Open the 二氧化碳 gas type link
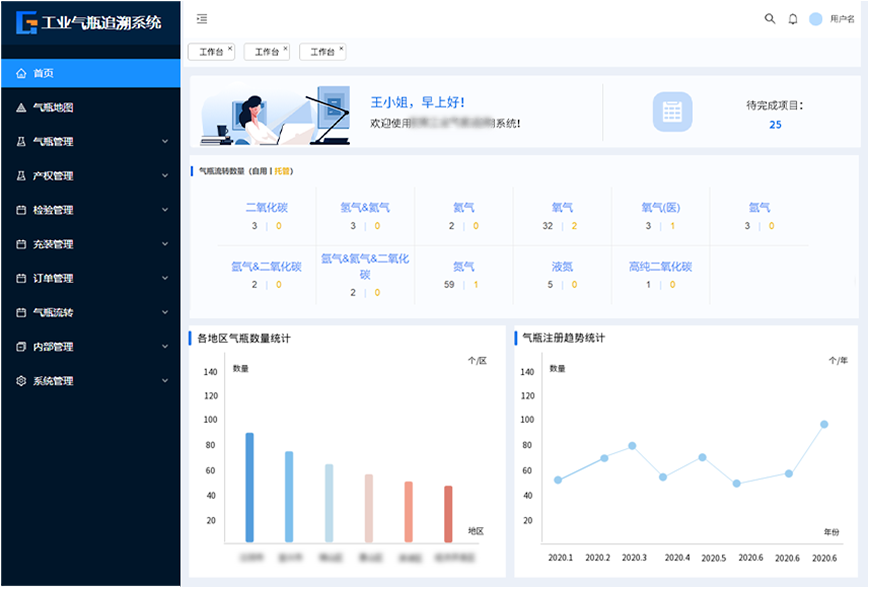Image resolution: width=870 pixels, height=590 pixels. click(267, 208)
